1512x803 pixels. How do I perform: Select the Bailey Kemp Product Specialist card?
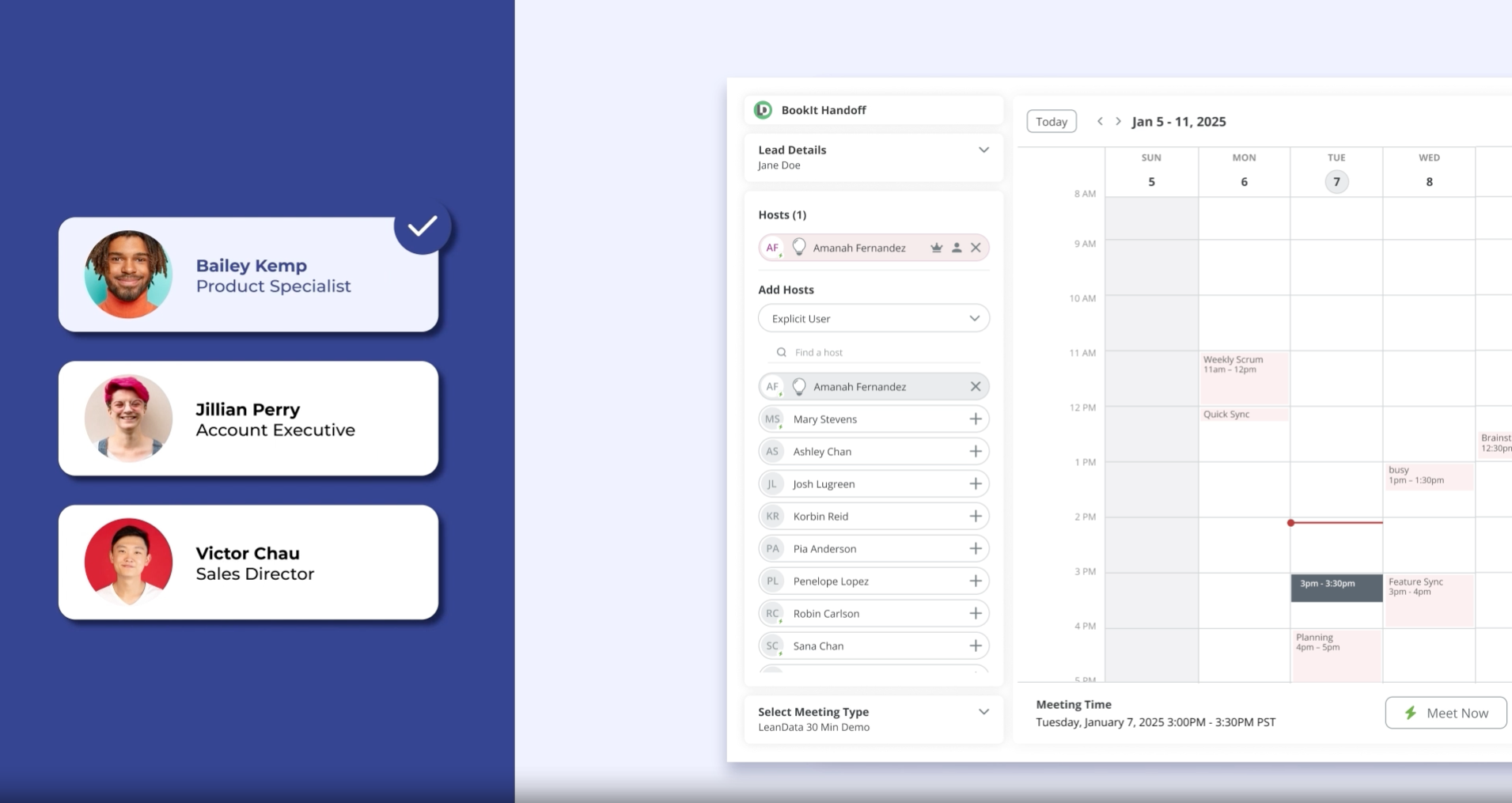point(248,275)
